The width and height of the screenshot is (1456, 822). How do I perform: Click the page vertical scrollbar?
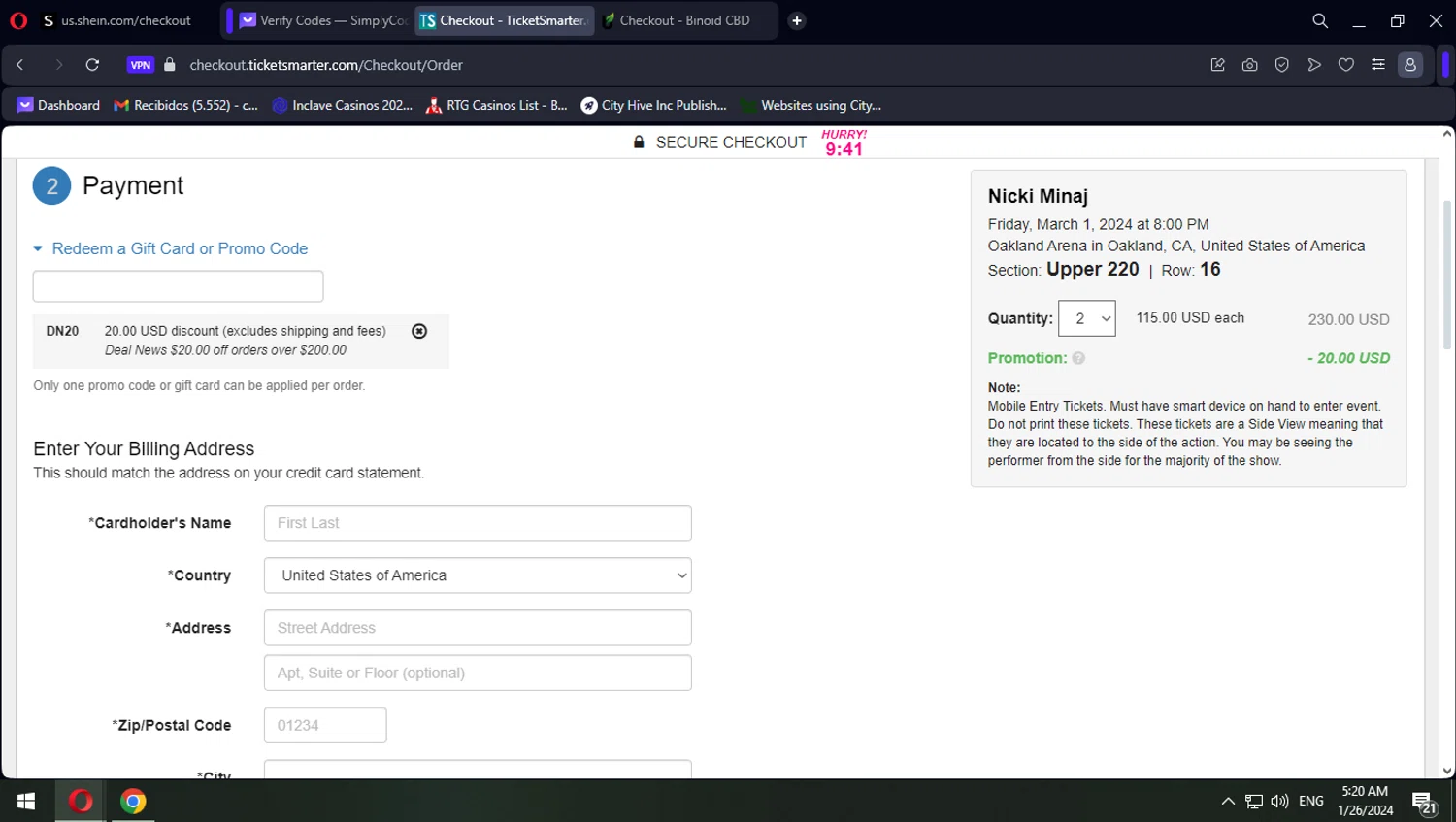[1447, 275]
